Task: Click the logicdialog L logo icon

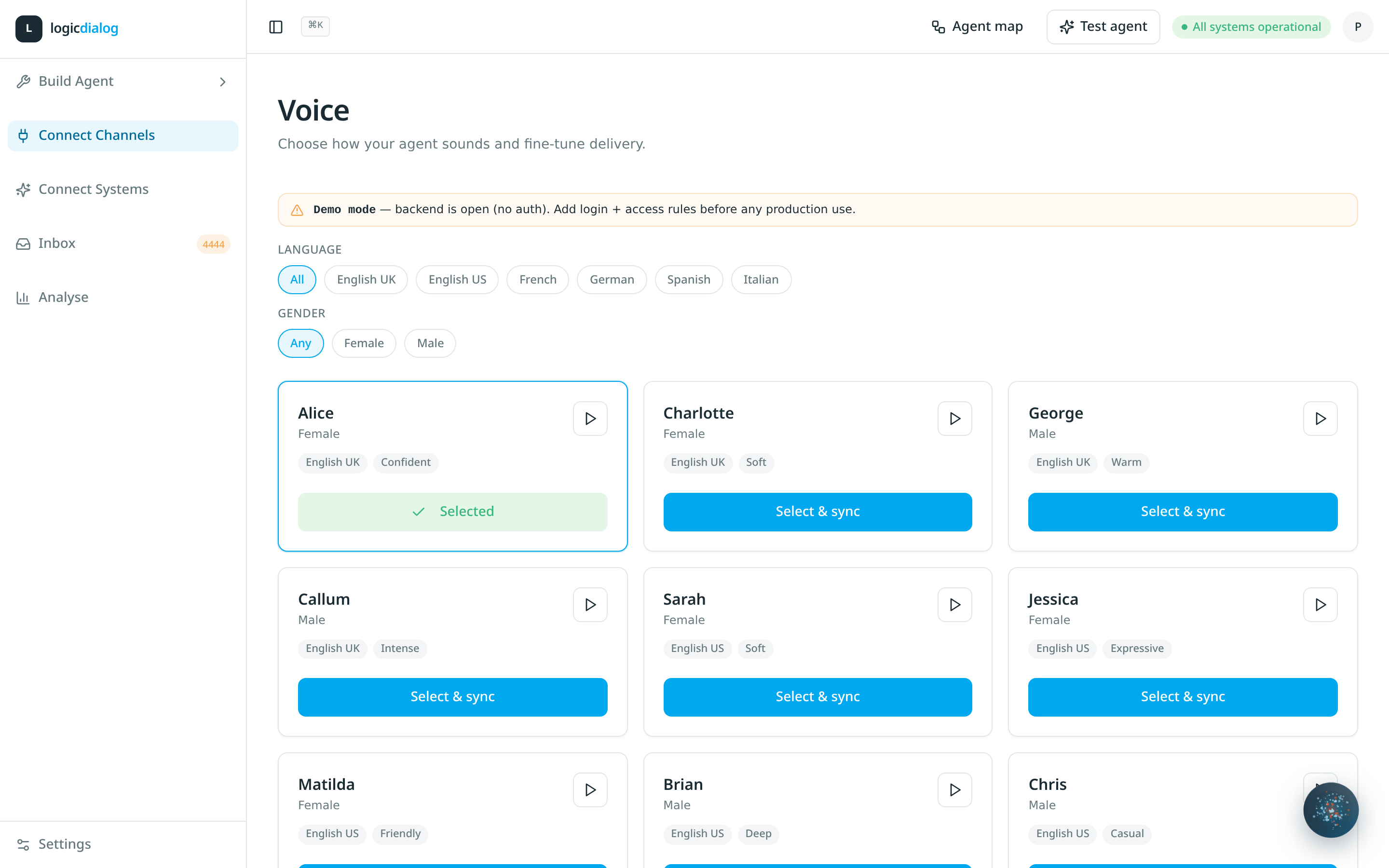Action: [x=29, y=28]
